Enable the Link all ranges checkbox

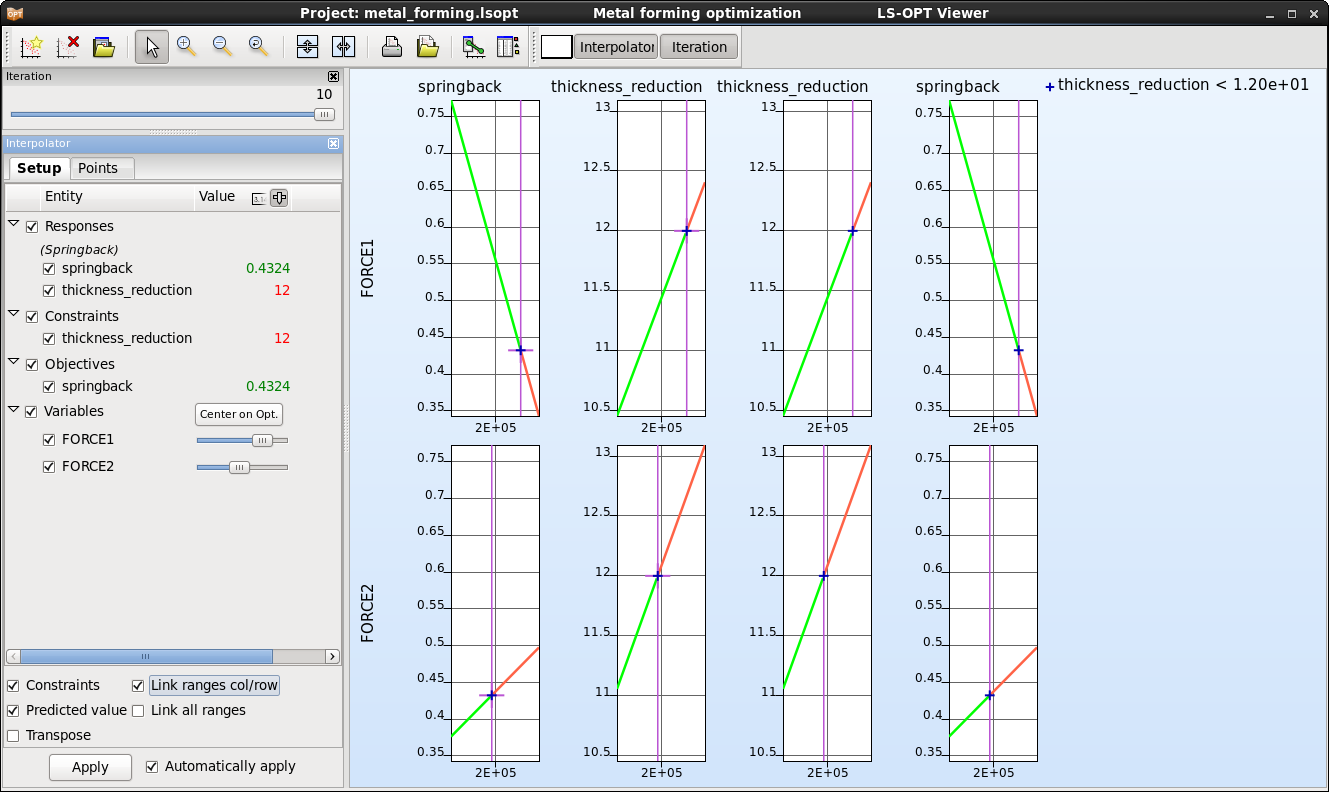138,711
